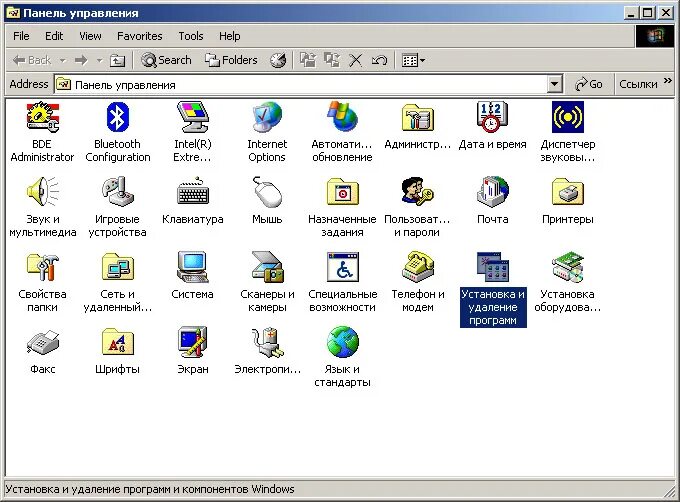Viewport: 680px width, 502px height.
Task: Open the Tools menu
Action: point(191,36)
